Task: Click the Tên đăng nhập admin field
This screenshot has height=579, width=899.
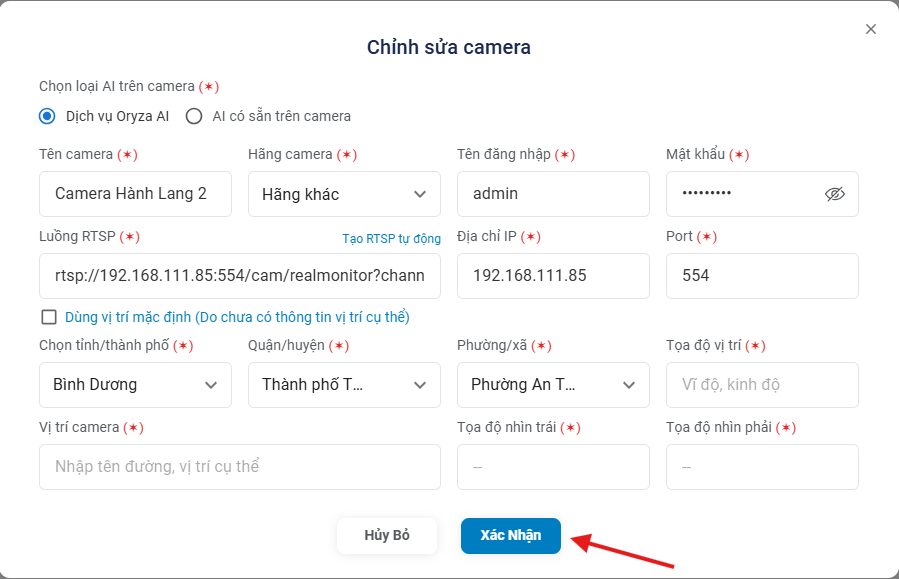Action: coord(553,194)
